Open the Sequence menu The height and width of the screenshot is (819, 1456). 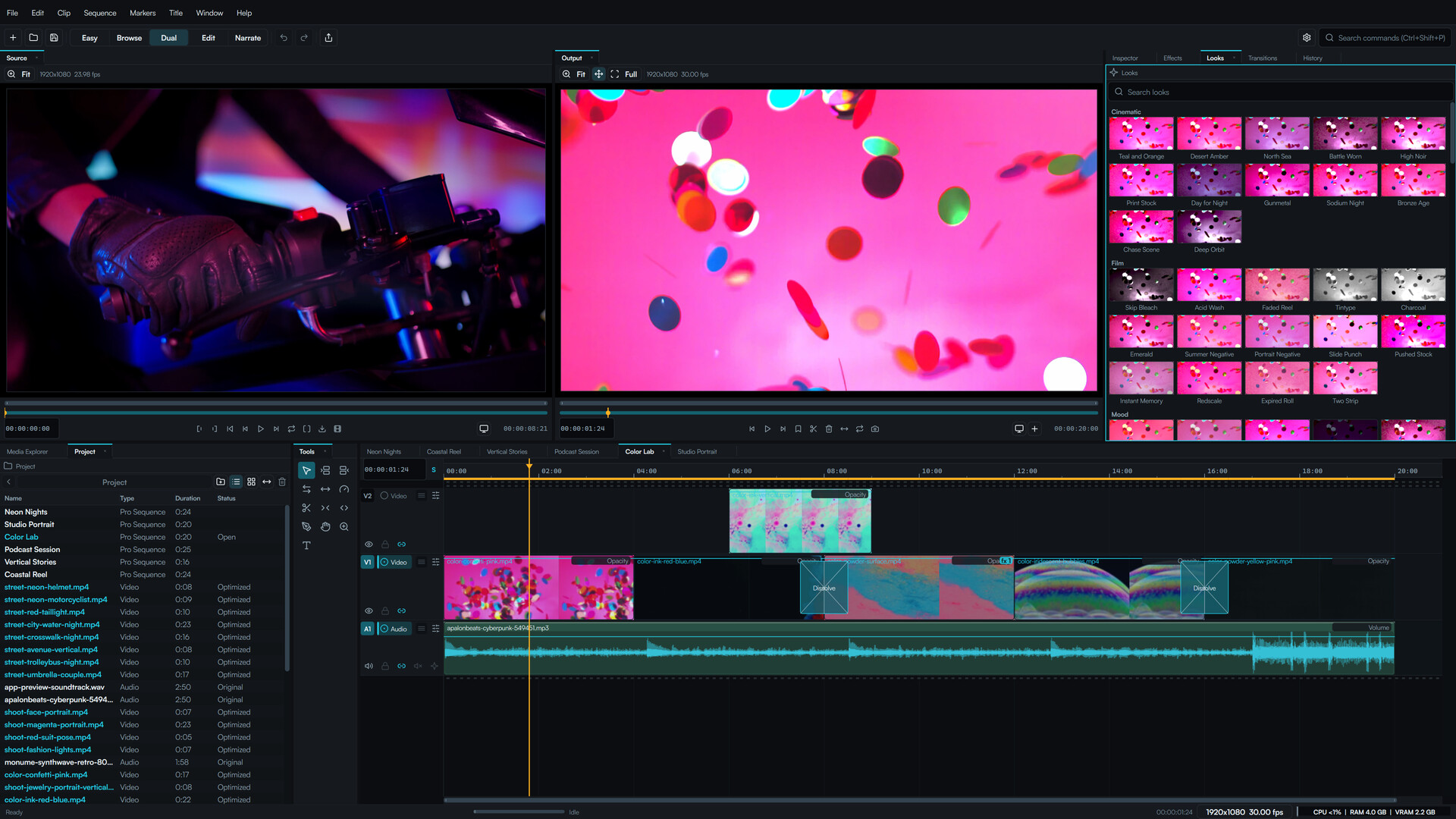[x=100, y=13]
